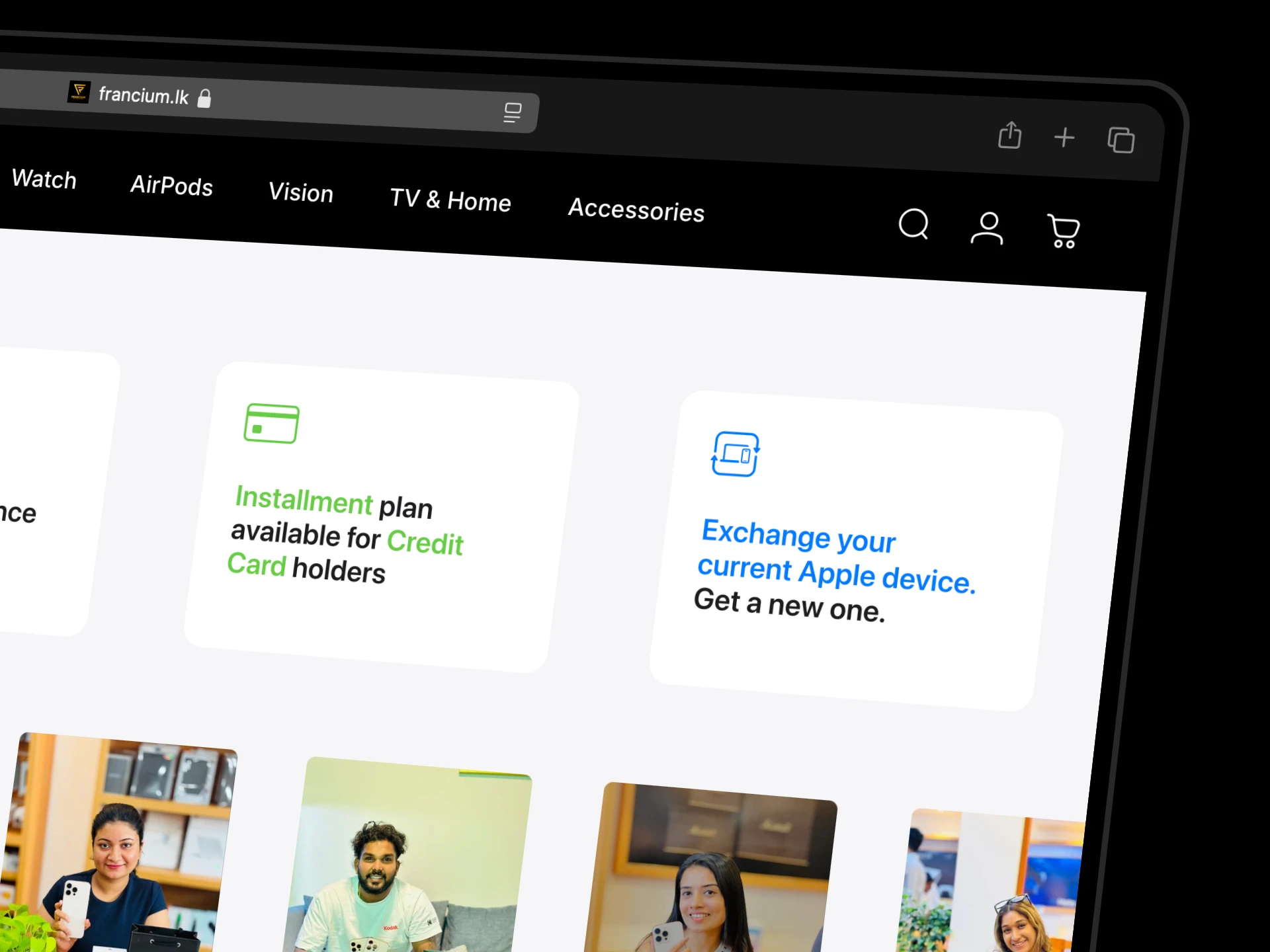Open the site search magnifier icon
1270x952 pixels.
tap(914, 224)
